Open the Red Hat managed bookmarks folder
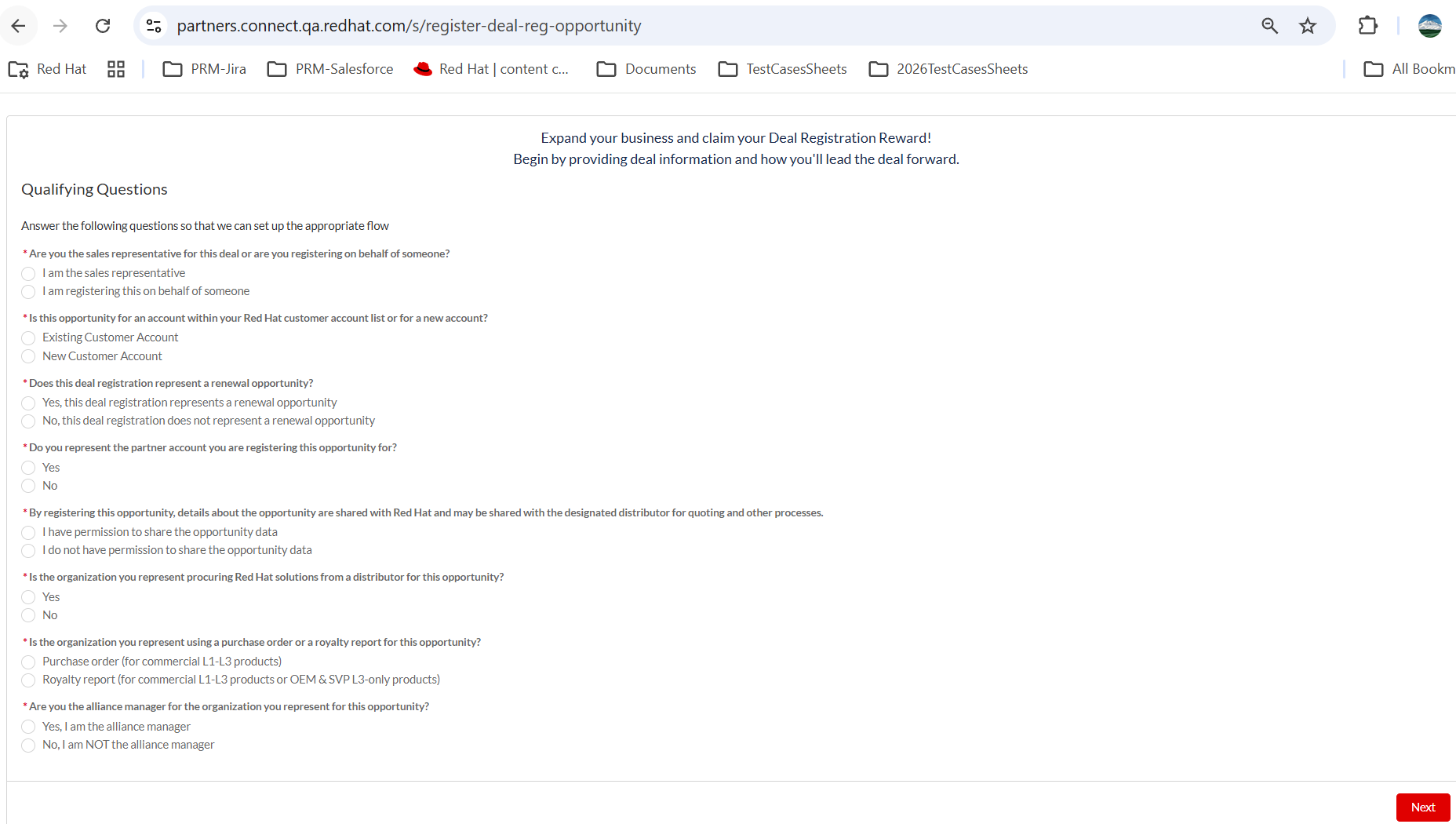 tap(47, 69)
